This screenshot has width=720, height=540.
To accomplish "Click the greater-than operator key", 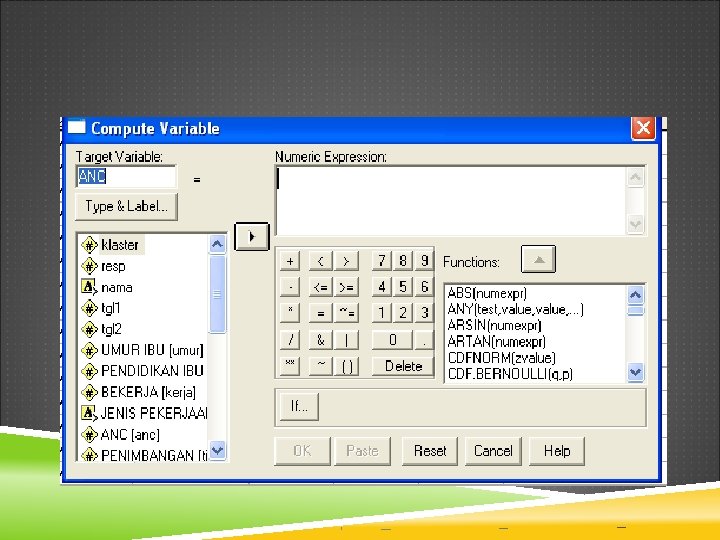I will [x=347, y=261].
